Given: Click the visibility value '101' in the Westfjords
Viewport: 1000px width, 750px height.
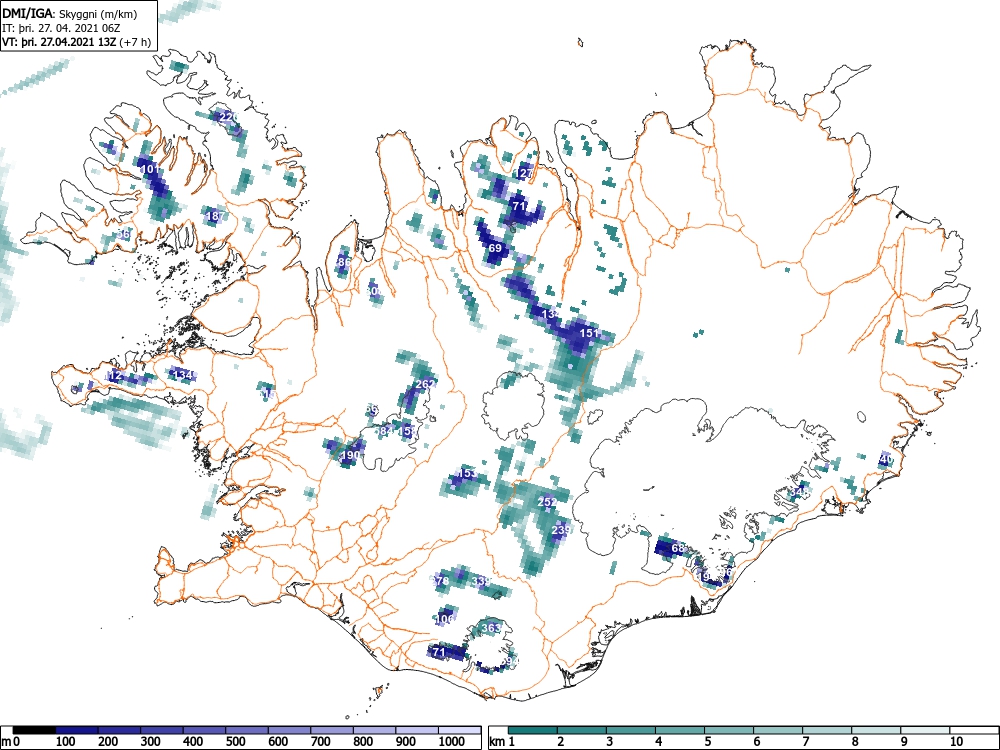Looking at the screenshot, I should 150,169.
